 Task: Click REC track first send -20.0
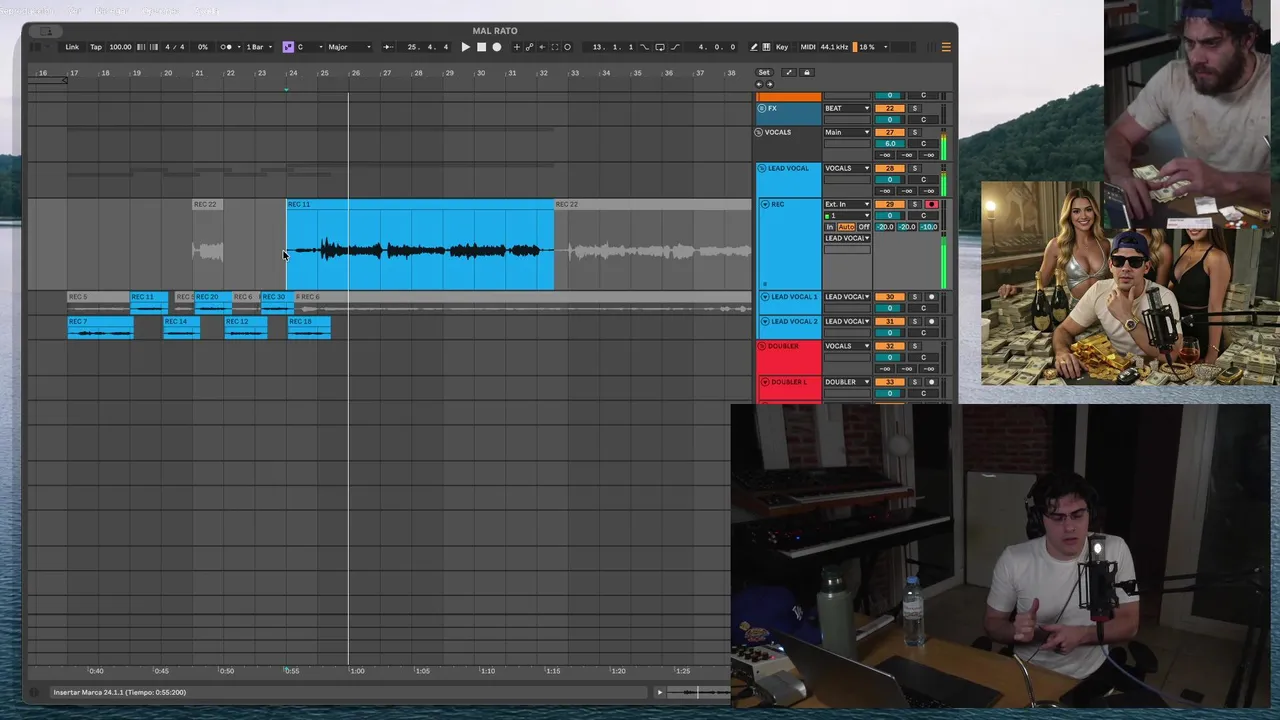click(x=885, y=227)
